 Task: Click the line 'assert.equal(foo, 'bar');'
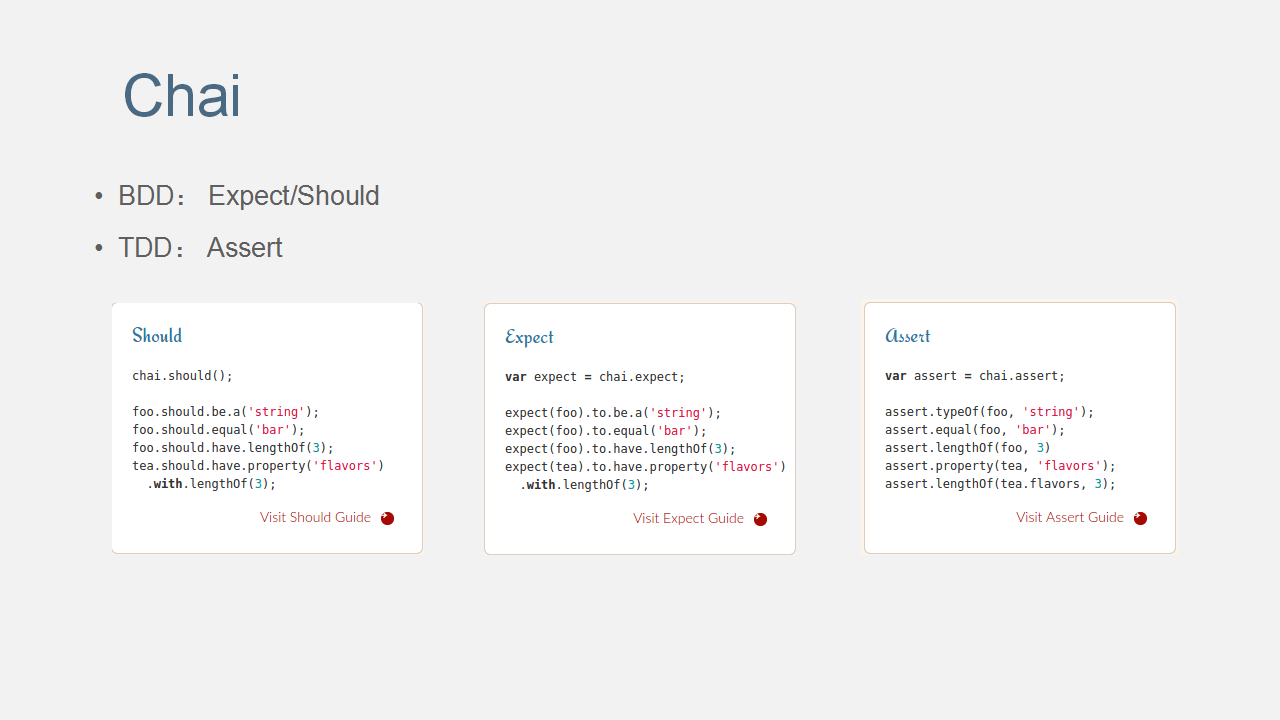tap(975, 430)
